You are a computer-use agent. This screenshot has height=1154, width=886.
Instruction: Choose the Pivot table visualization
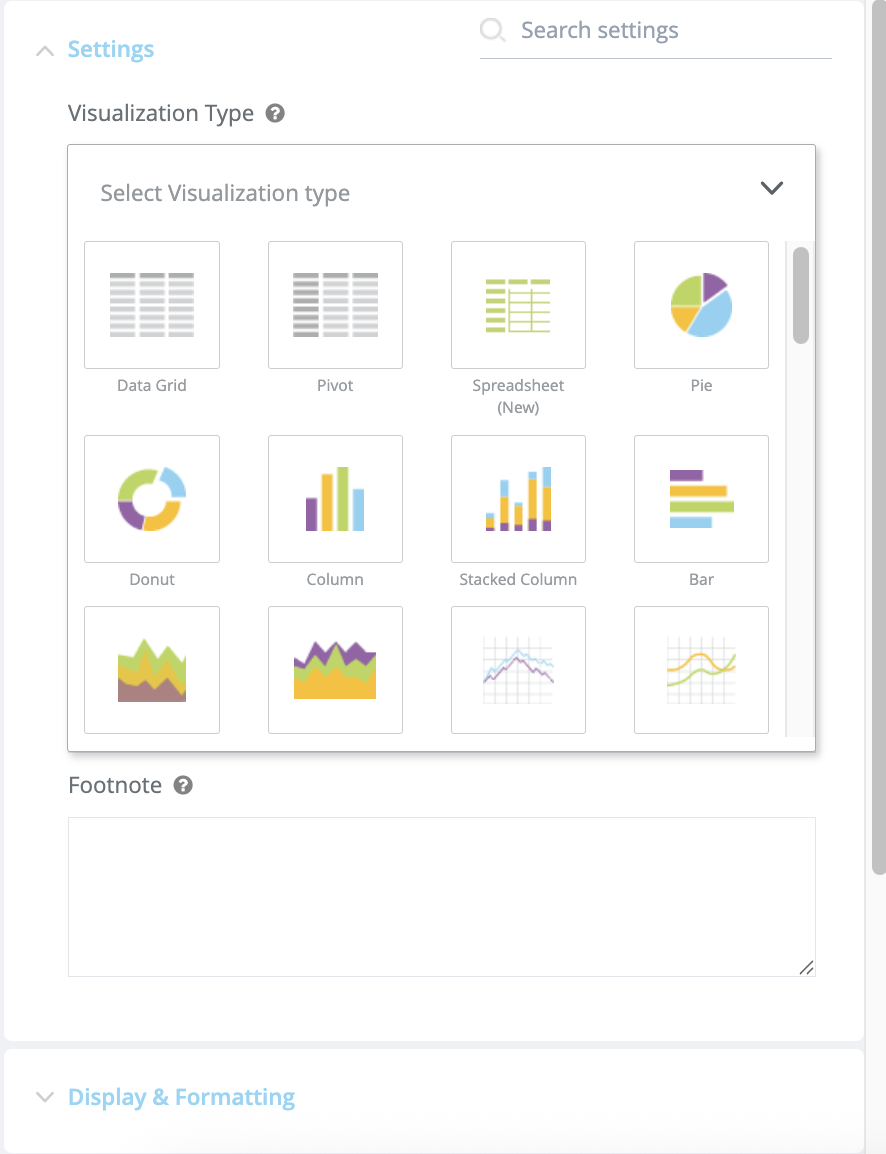(335, 305)
